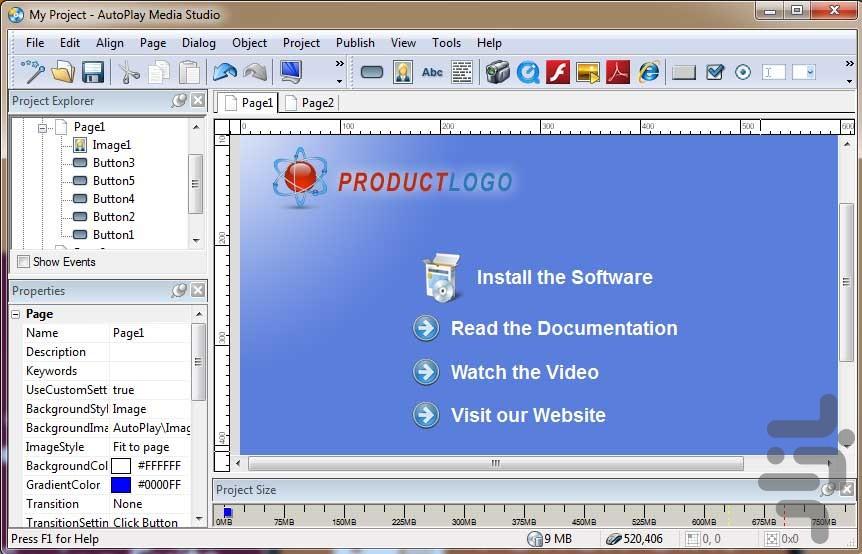Collapse the Page properties category
The width and height of the screenshot is (862, 554).
click(x=16, y=314)
